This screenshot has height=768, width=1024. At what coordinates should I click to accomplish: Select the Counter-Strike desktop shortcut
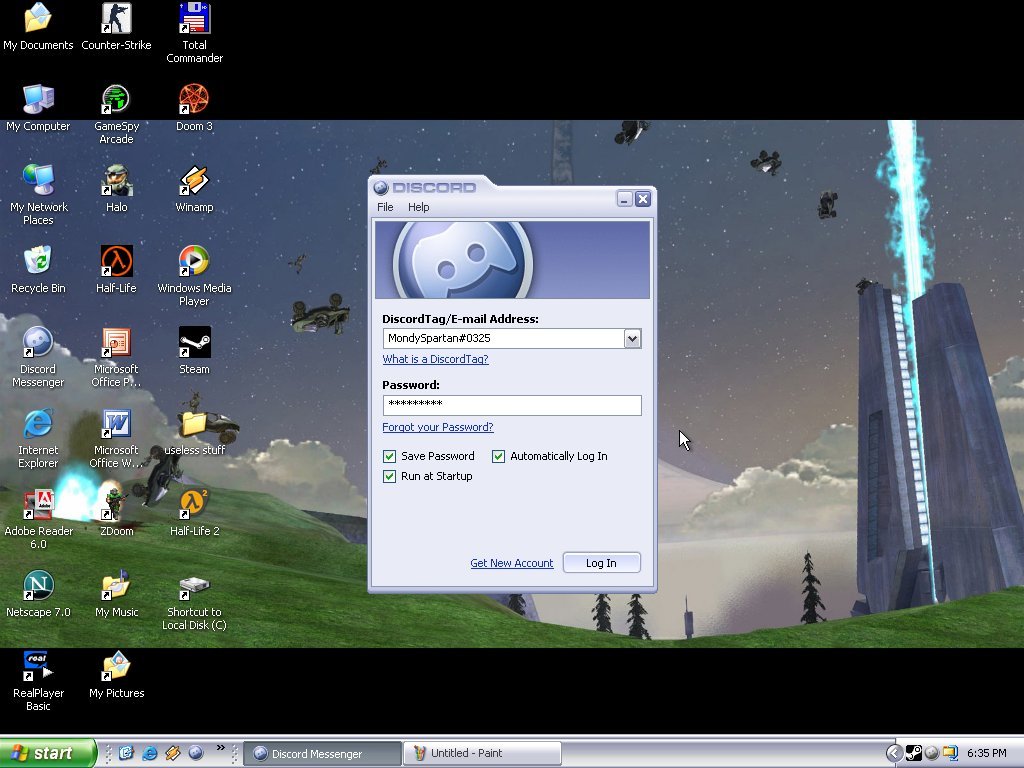coord(116,26)
